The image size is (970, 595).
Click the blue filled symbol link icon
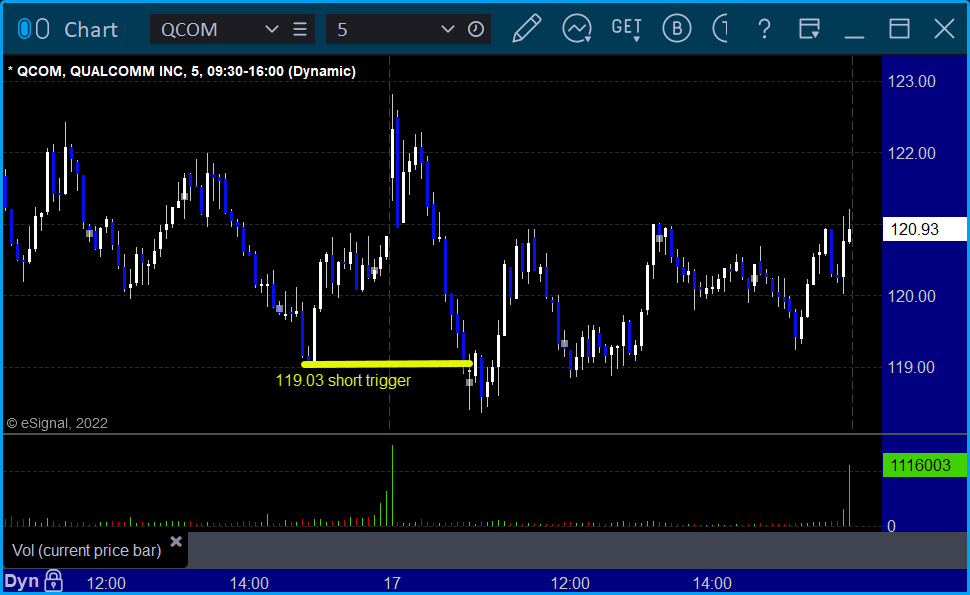click(x=24, y=29)
